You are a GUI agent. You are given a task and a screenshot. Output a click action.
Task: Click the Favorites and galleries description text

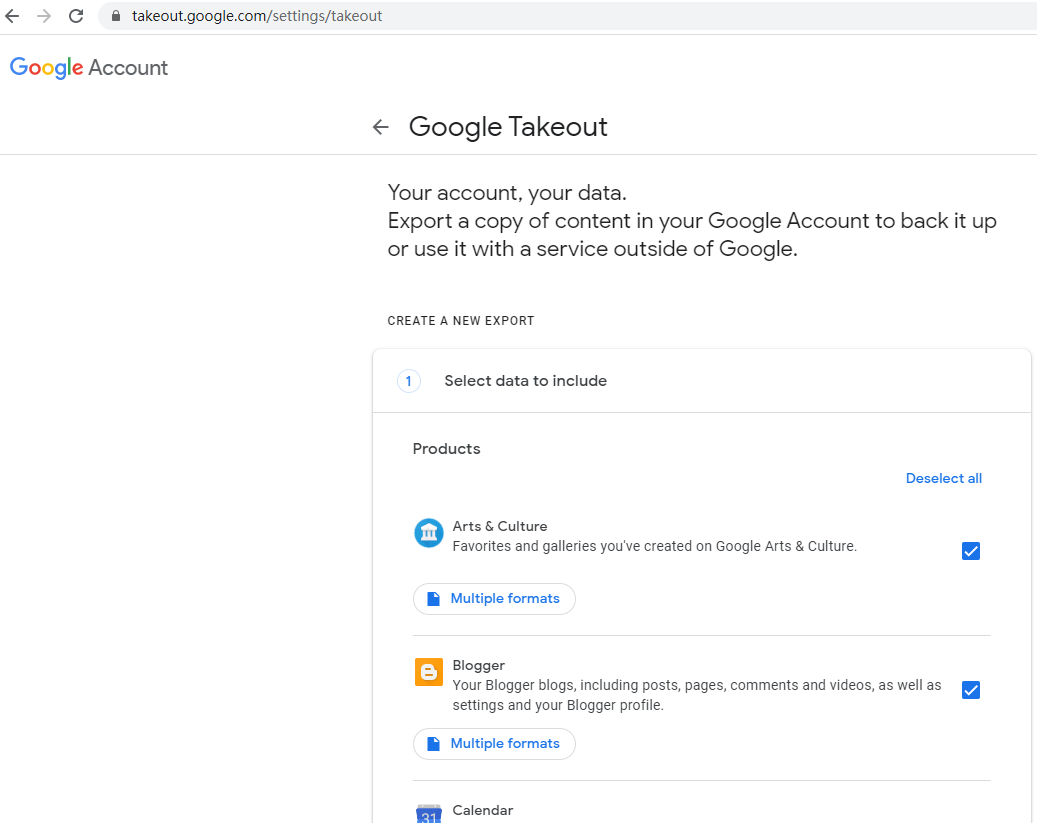click(654, 546)
